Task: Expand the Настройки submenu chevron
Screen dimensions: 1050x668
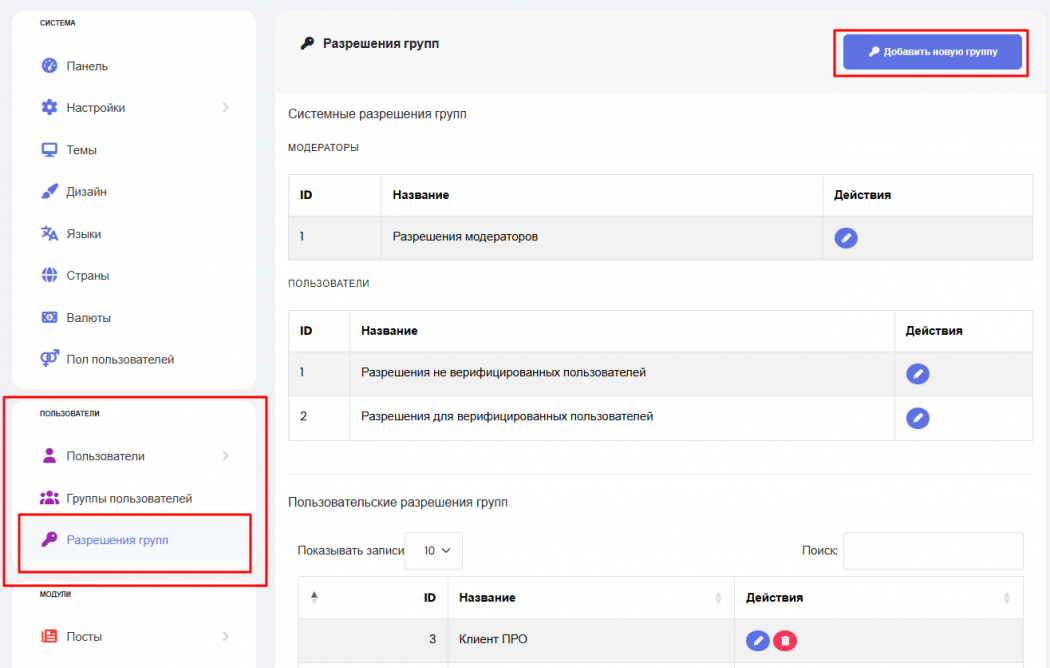Action: 225,108
